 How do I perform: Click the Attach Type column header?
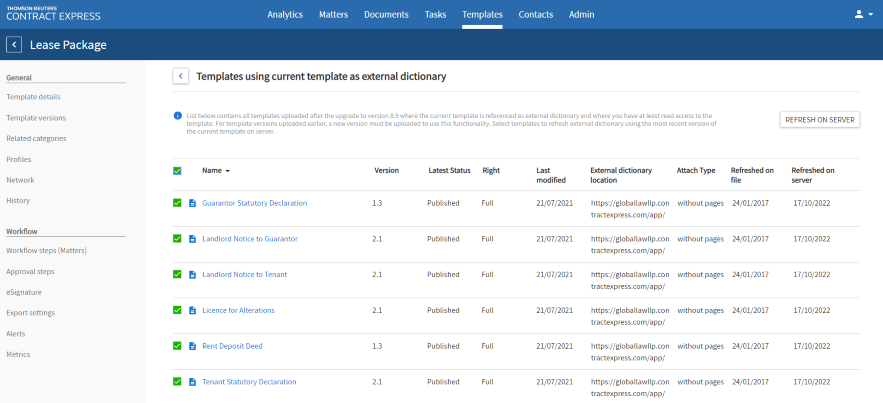[x=696, y=171]
